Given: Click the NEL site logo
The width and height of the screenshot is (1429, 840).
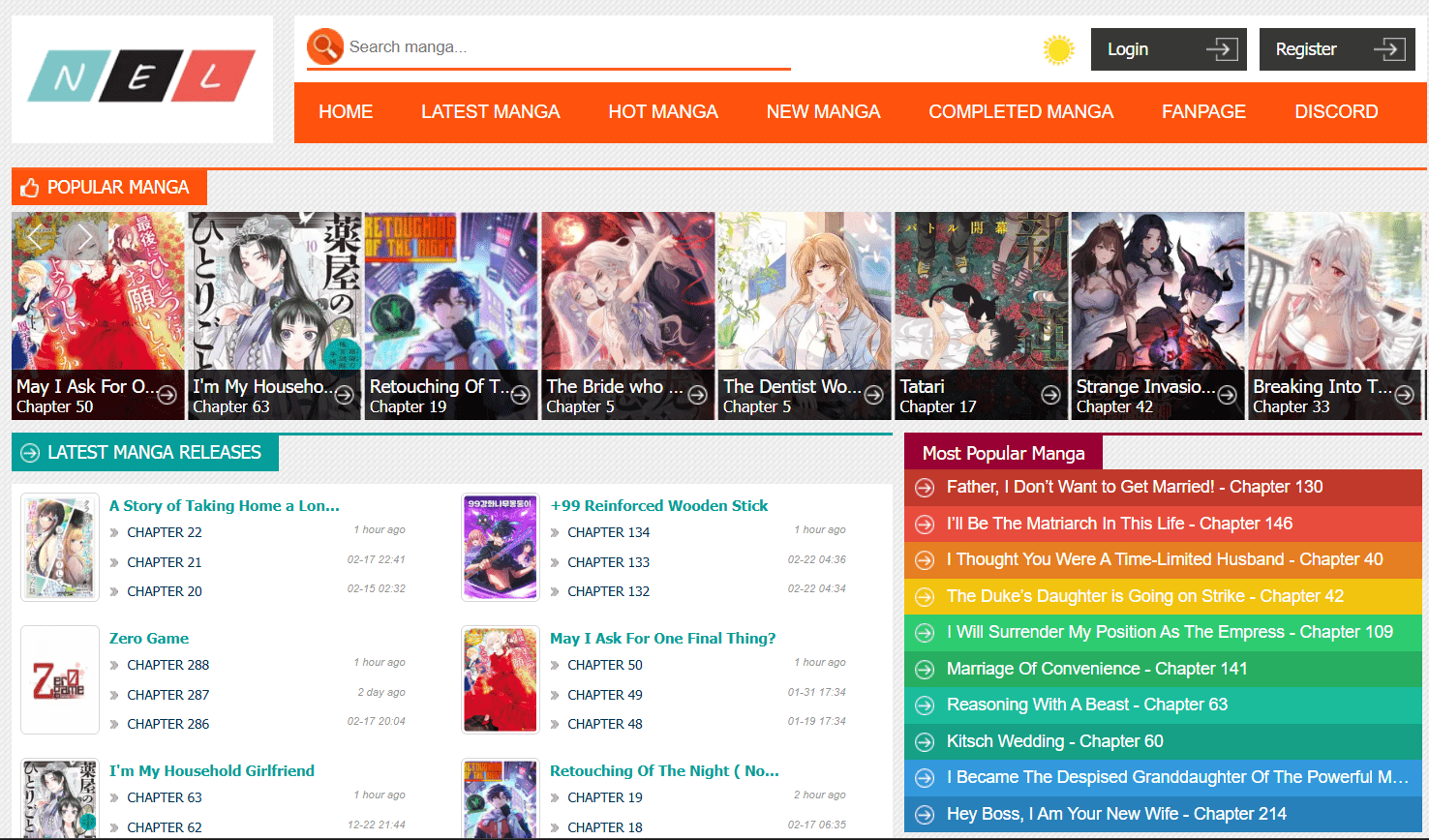Looking at the screenshot, I should pos(142,78).
